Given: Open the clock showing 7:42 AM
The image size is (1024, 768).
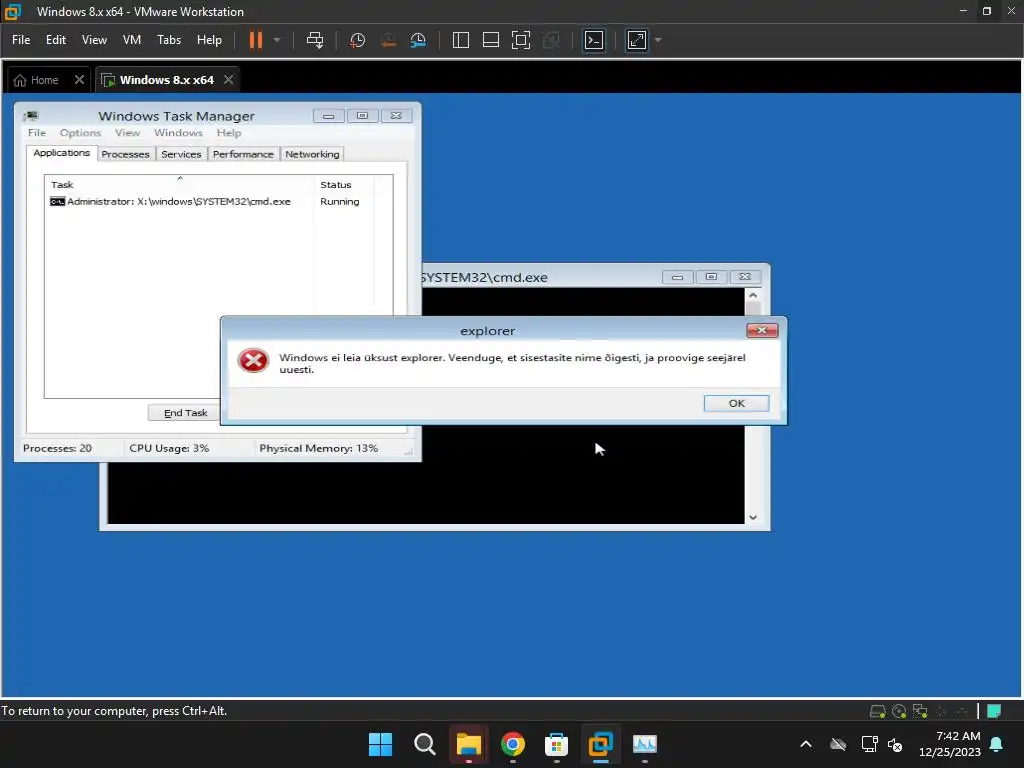Looking at the screenshot, I should 950,744.
